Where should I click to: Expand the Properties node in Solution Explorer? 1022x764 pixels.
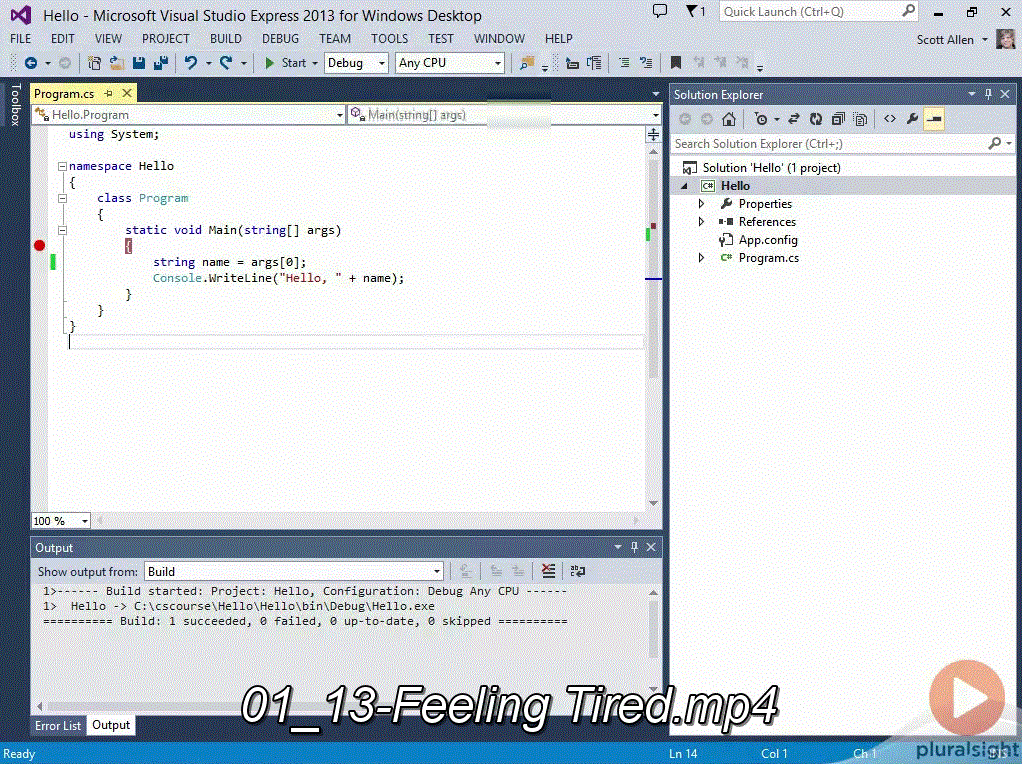[701, 204]
